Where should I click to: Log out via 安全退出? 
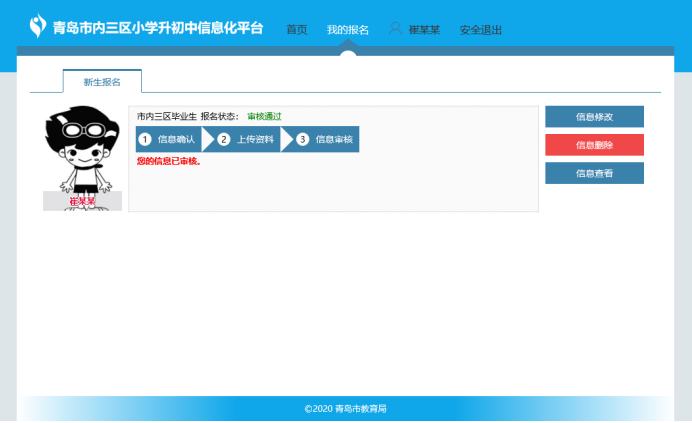tap(481, 30)
